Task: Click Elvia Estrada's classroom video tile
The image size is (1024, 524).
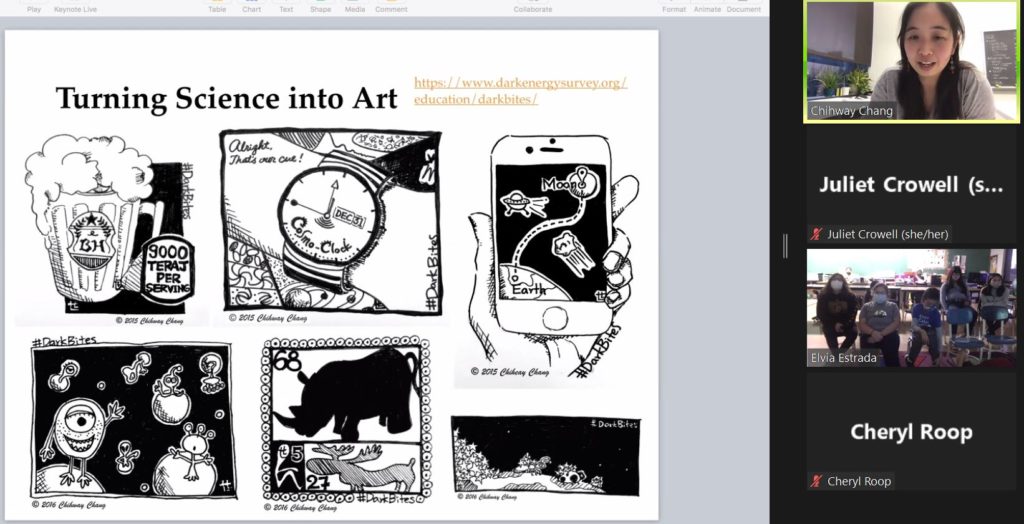Action: pos(912,308)
